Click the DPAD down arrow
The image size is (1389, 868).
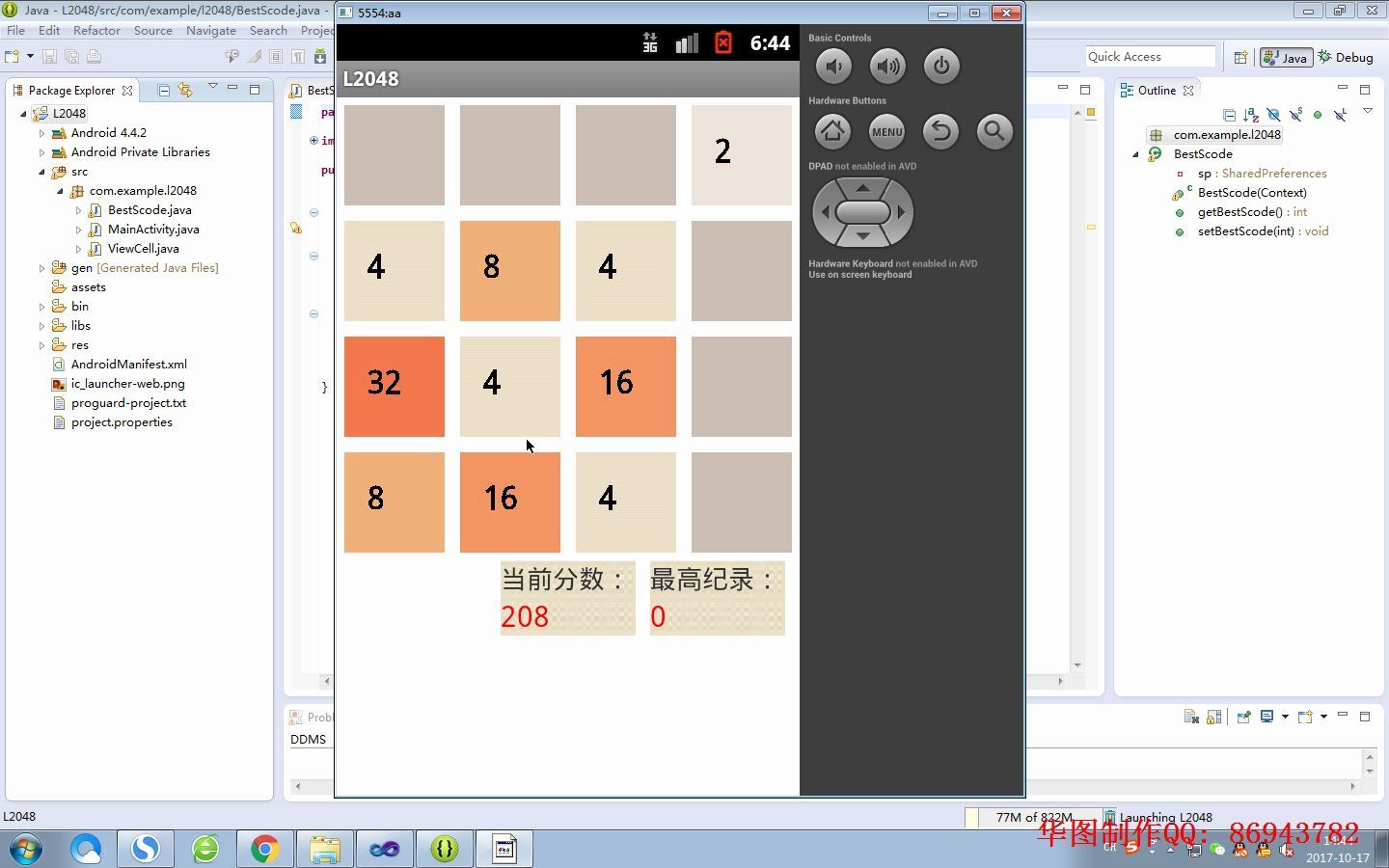click(862, 236)
